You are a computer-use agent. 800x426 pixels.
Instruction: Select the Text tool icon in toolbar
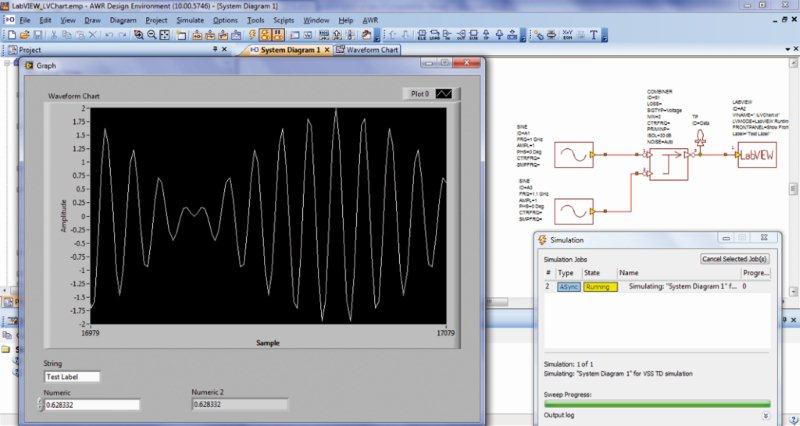594,35
